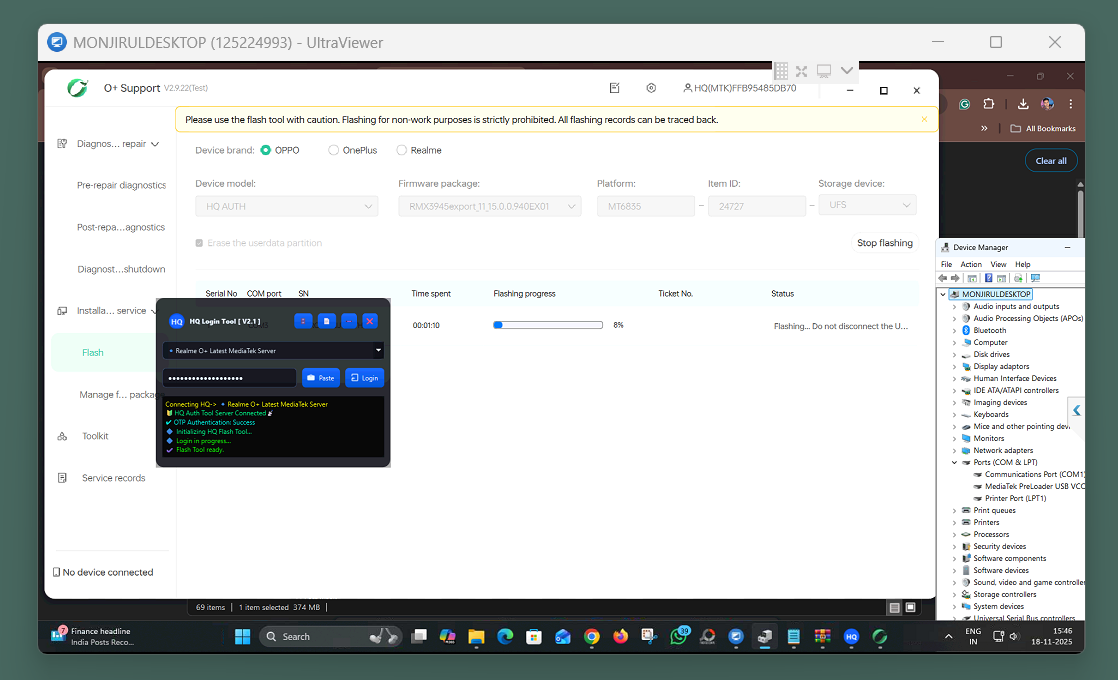1118x680 pixels.
Task: Choose the Realme device brand radio button
Action: click(x=402, y=150)
